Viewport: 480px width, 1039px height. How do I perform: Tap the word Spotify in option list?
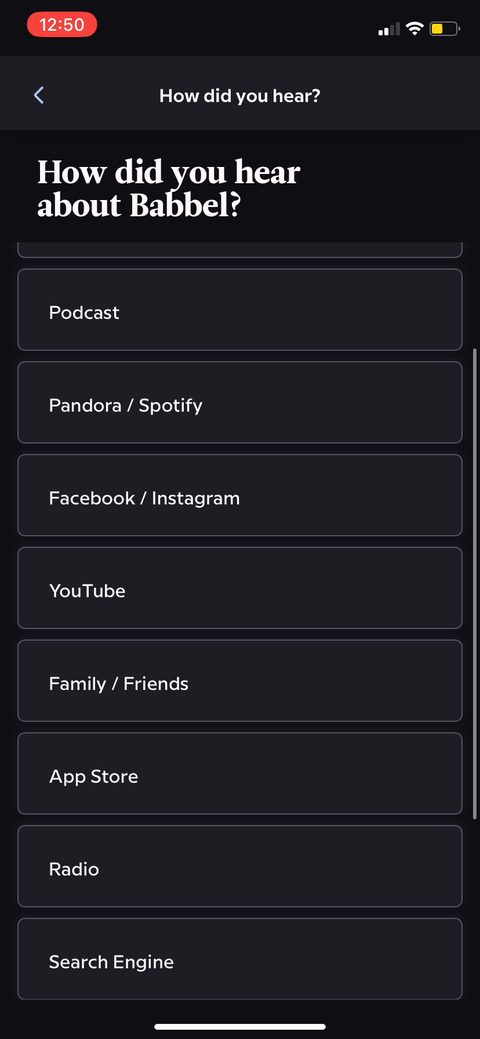170,406
